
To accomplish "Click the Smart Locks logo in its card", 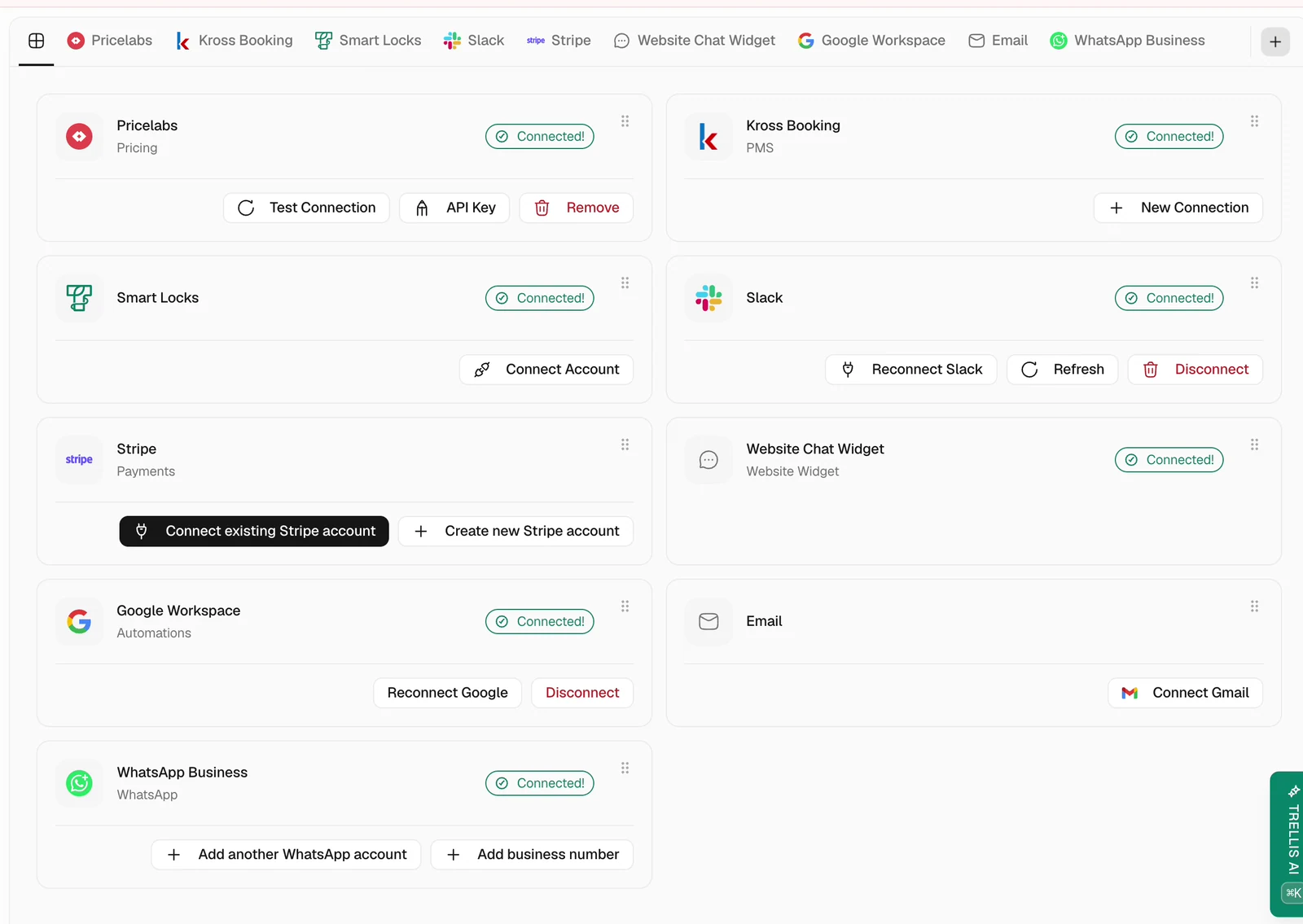I will [x=79, y=298].
